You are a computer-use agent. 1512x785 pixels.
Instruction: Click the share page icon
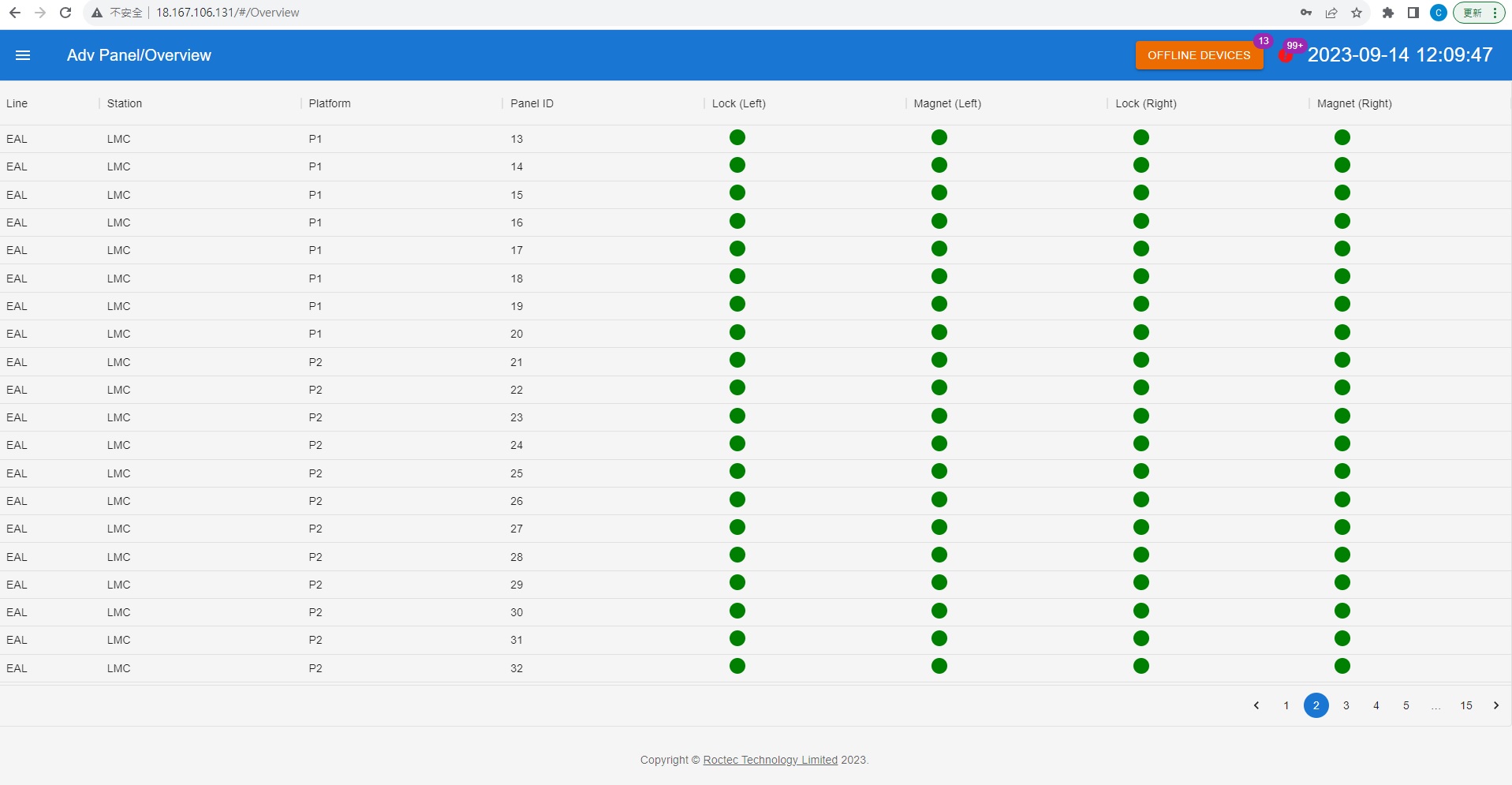[1331, 13]
